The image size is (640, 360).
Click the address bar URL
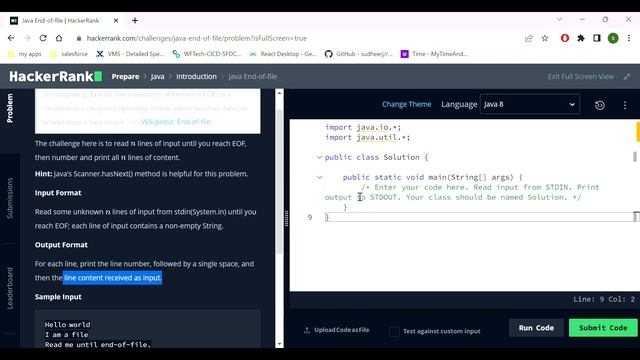(x=197, y=38)
